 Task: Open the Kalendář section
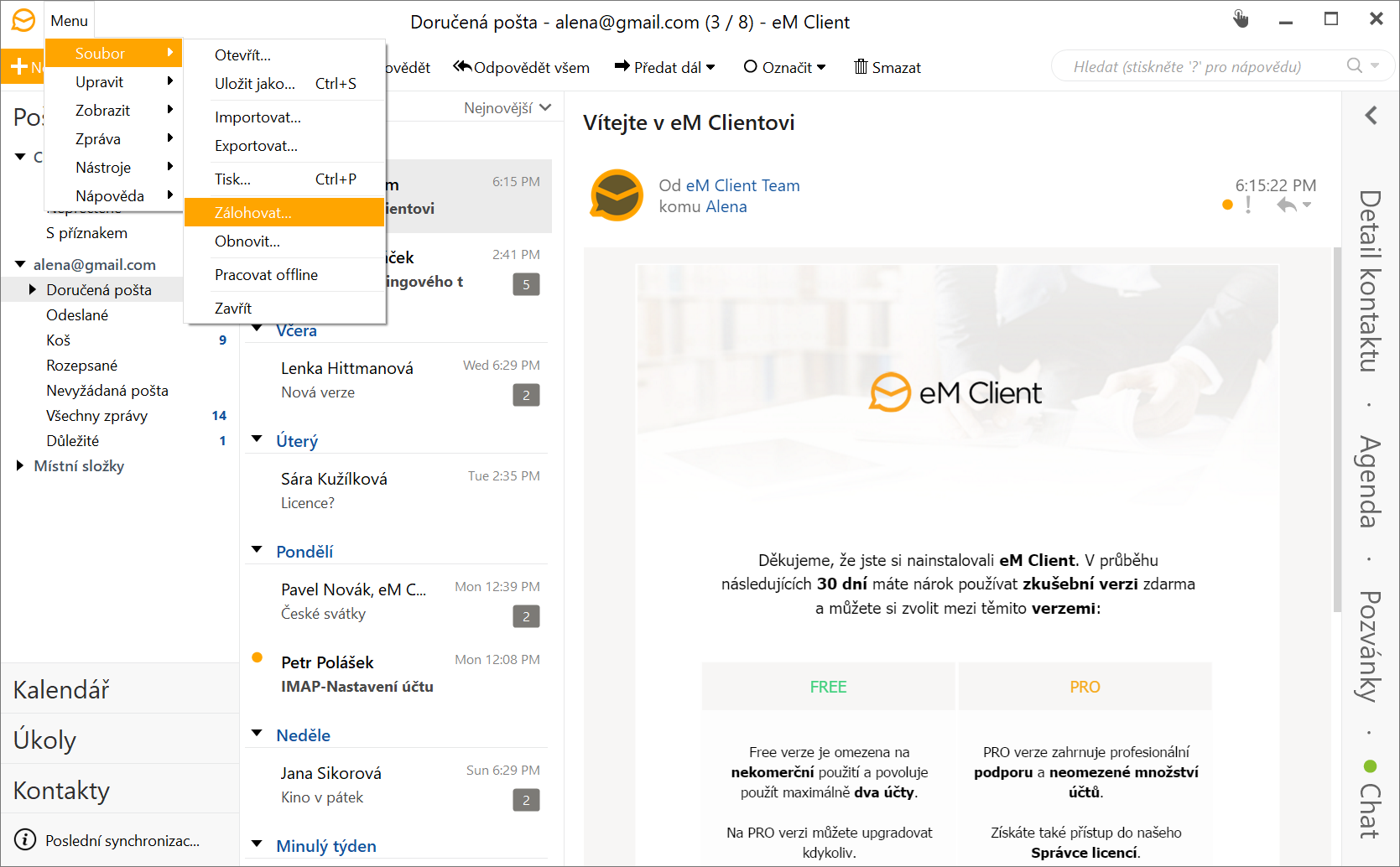click(120, 688)
